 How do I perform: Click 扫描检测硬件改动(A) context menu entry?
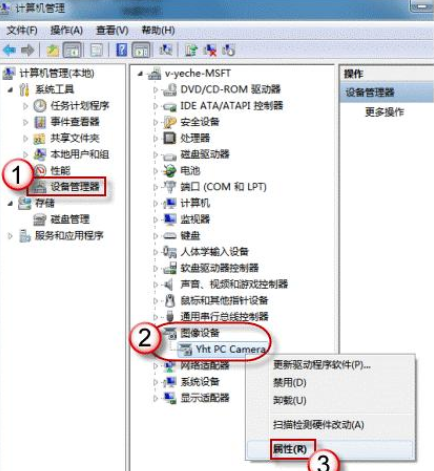pos(318,425)
